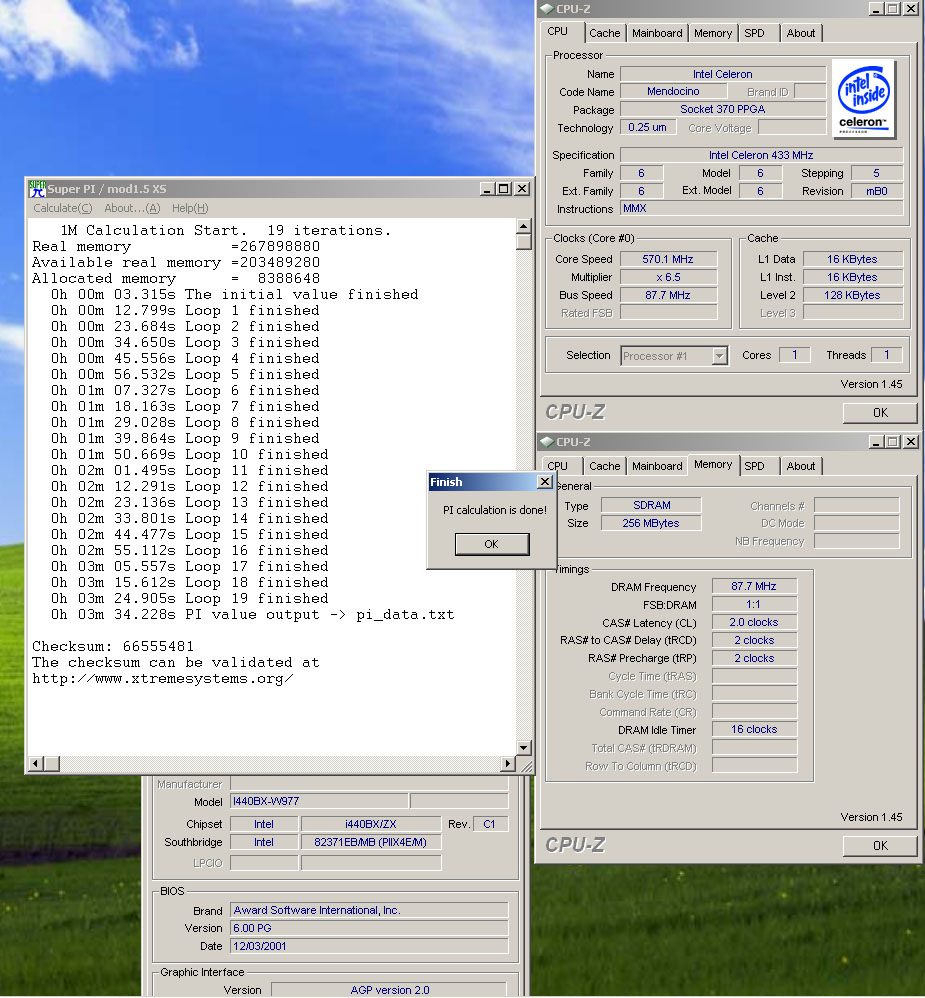
Task: Click the top CPU-Z window title icon
Action: [547, 9]
